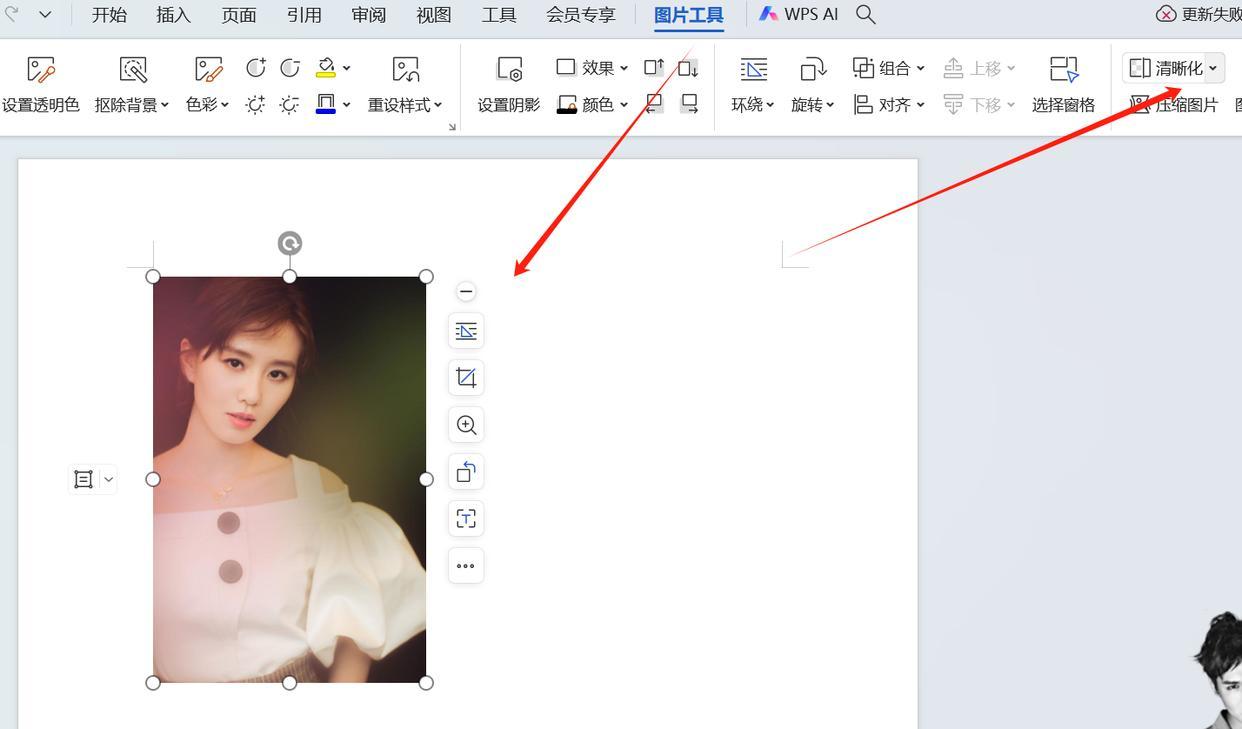Click the rotate icon in the floating toolbar
Image resolution: width=1242 pixels, height=729 pixels.
click(x=466, y=472)
